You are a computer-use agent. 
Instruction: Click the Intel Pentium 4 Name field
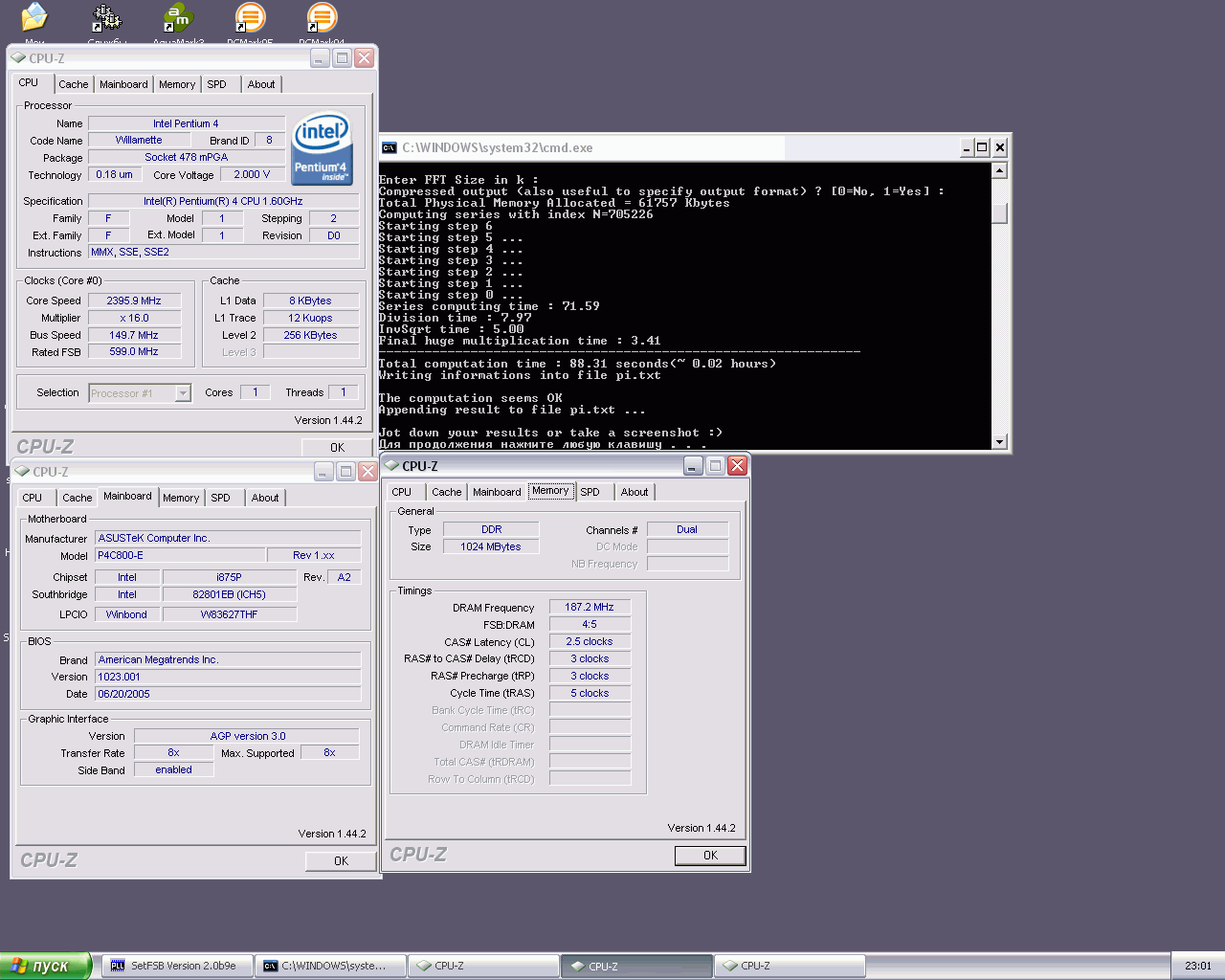pyautogui.click(x=187, y=123)
